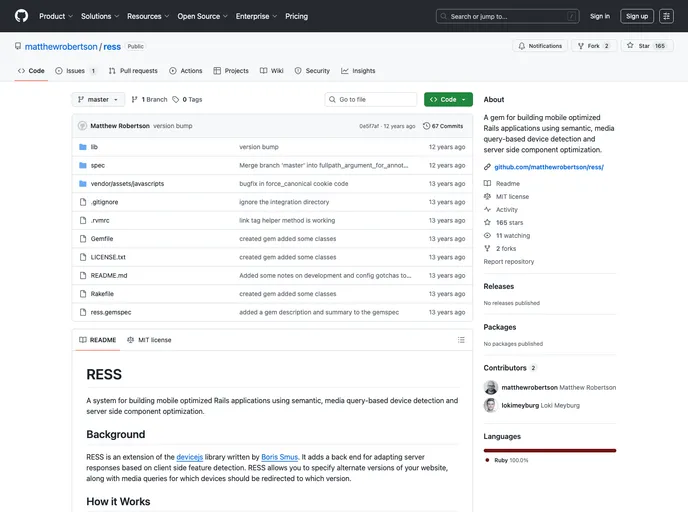Click the star icon in Star button
688x512 pixels.
point(630,46)
